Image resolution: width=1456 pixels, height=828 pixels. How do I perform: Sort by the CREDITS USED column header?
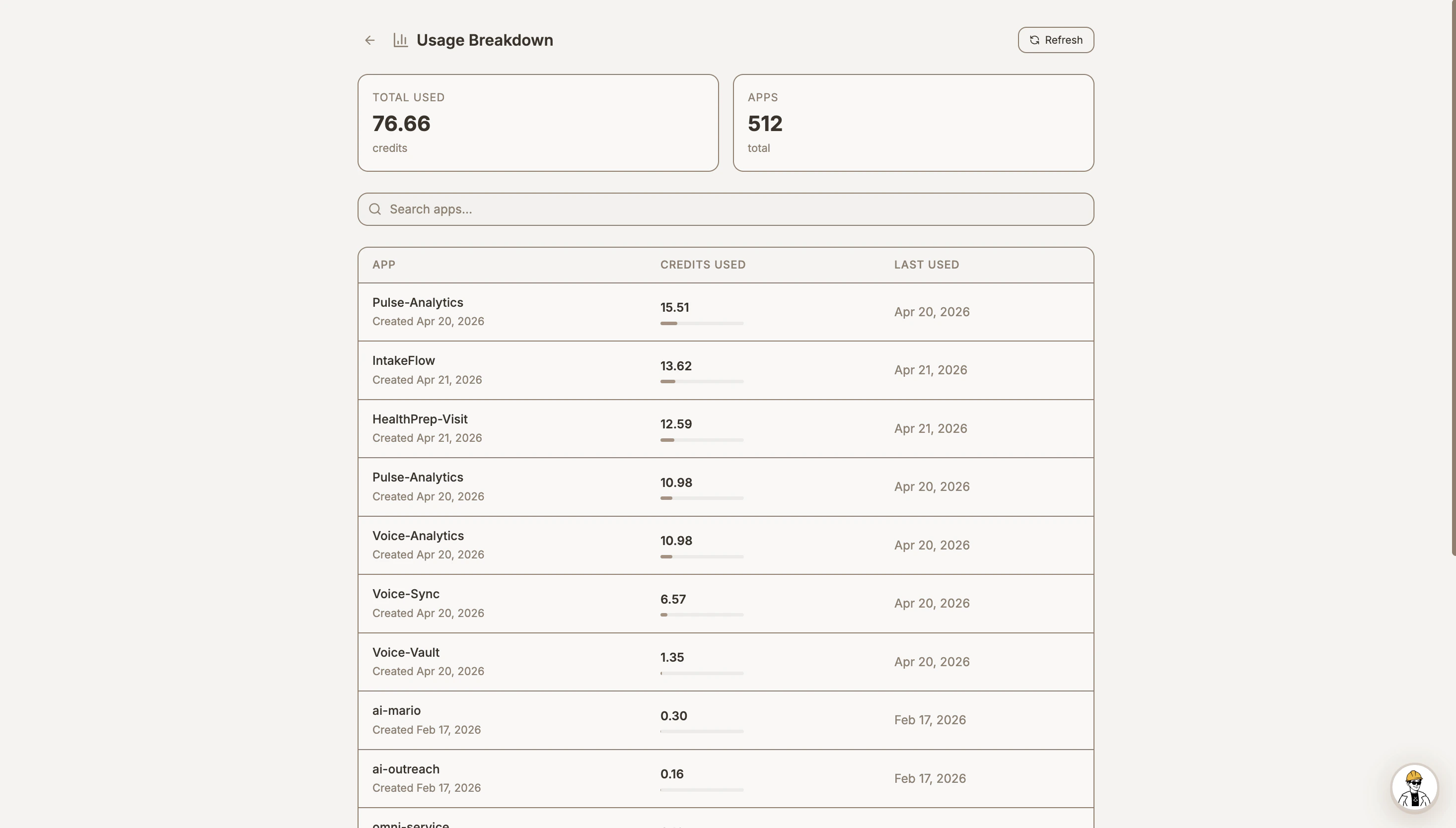tap(702, 265)
